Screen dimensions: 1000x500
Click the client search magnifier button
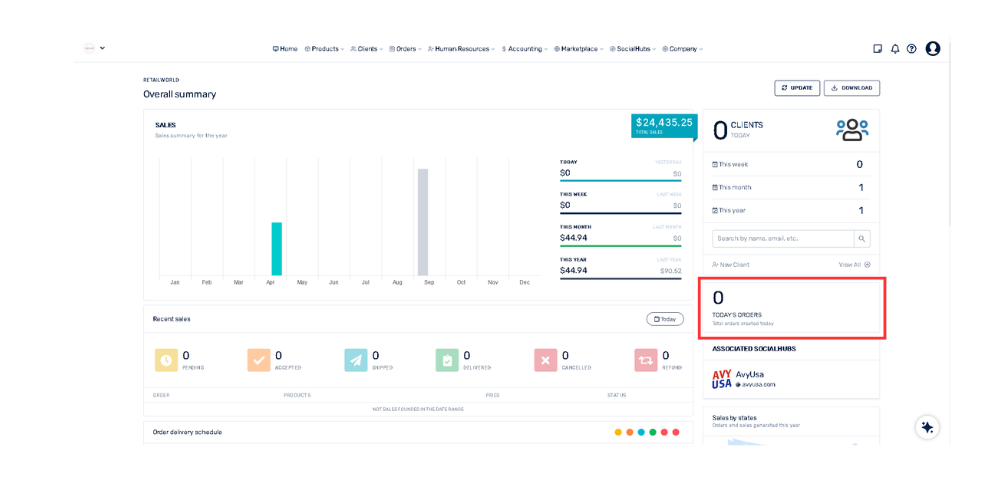862,239
